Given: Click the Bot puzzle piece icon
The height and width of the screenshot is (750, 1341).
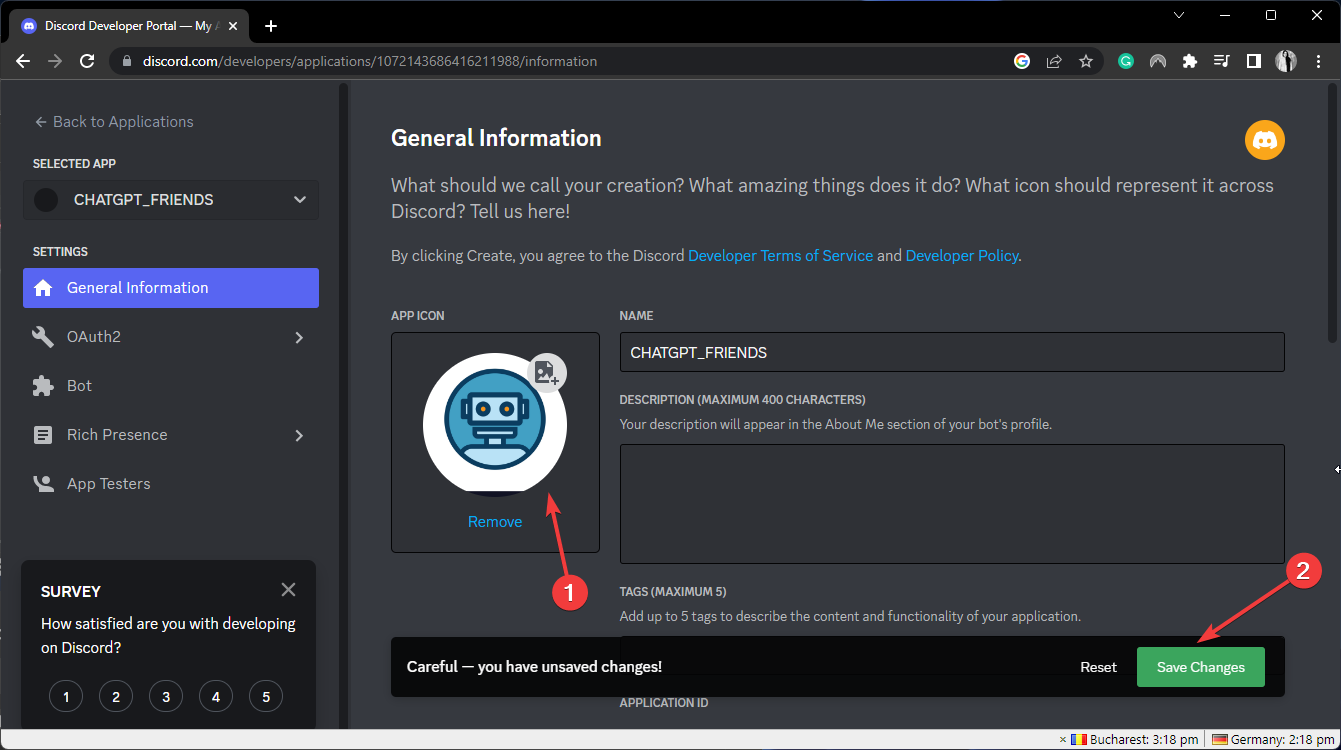Looking at the screenshot, I should [x=43, y=386].
